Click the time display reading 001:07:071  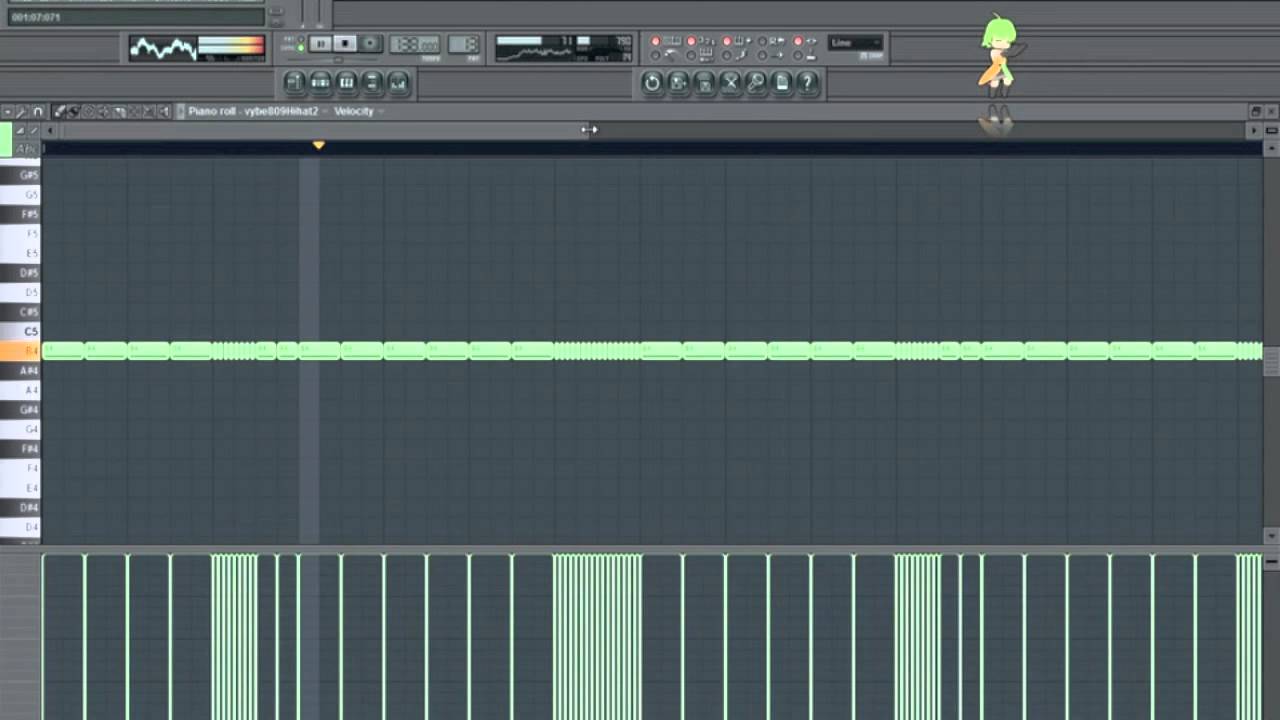[x=135, y=17]
